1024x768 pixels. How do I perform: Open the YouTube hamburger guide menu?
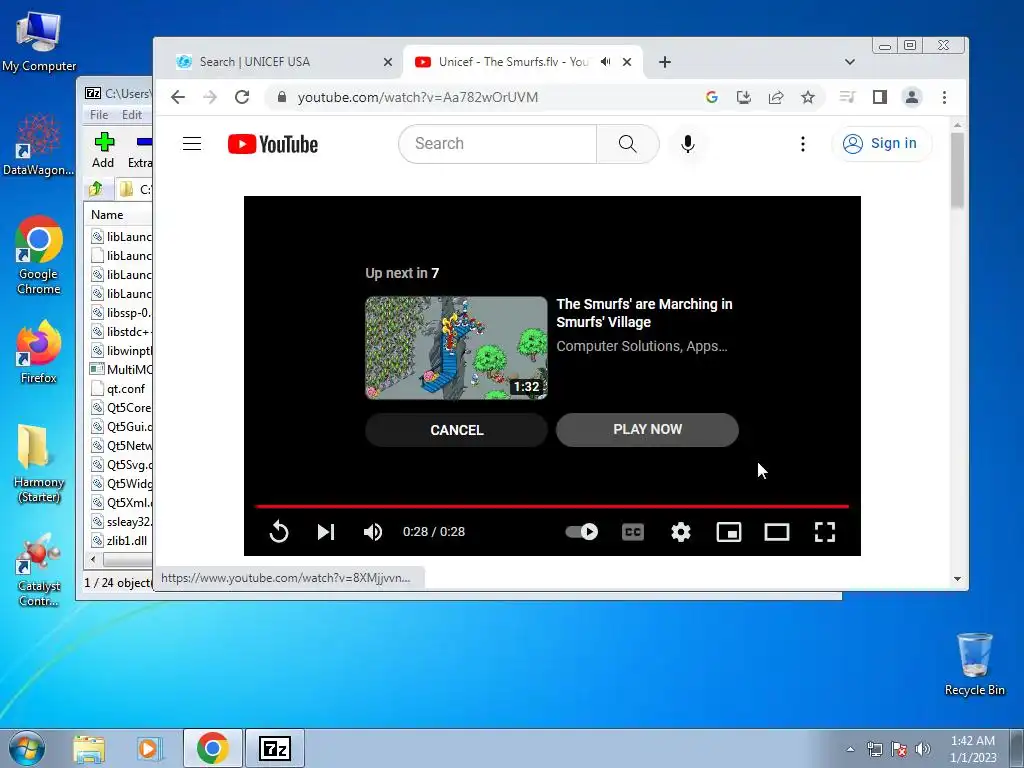[192, 144]
